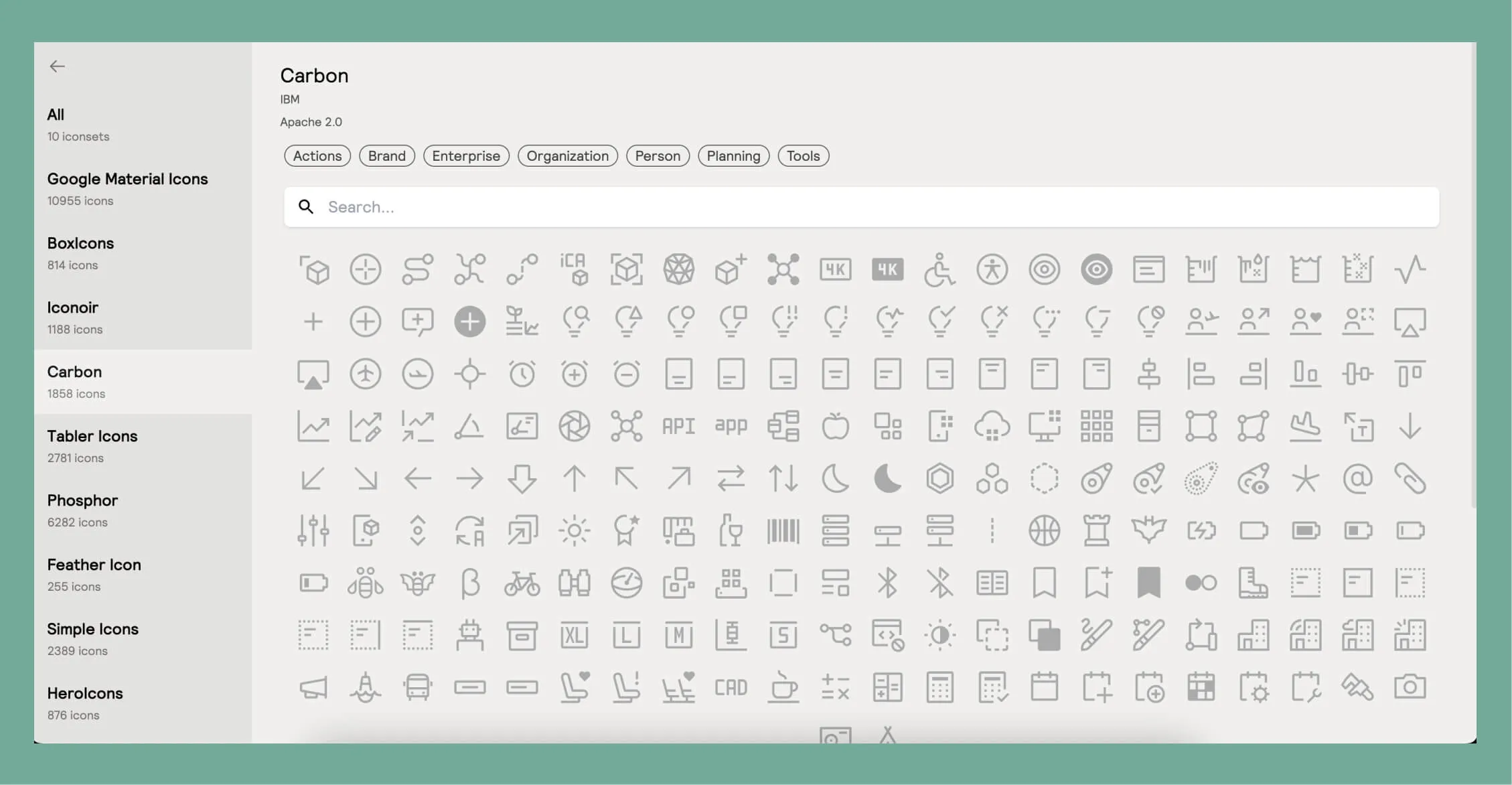Select the filled bookmark icon
Image resolution: width=1512 pixels, height=785 pixels.
(x=1148, y=582)
